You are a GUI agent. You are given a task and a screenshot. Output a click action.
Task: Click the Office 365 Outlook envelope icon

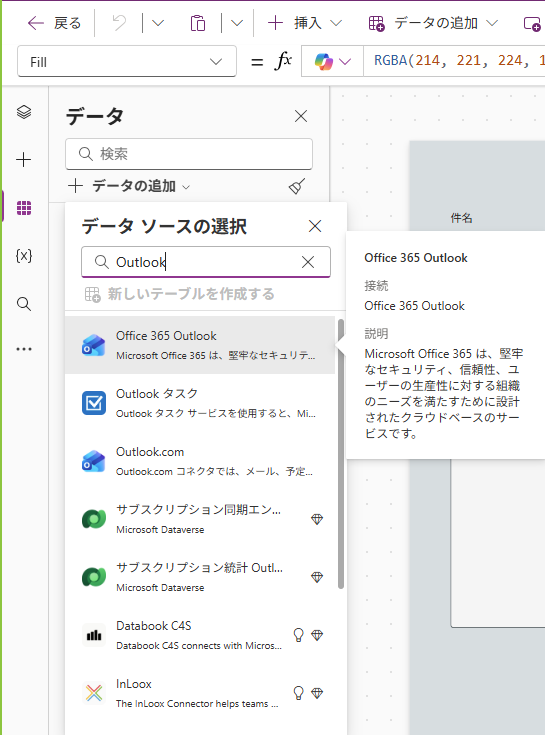[94, 345]
